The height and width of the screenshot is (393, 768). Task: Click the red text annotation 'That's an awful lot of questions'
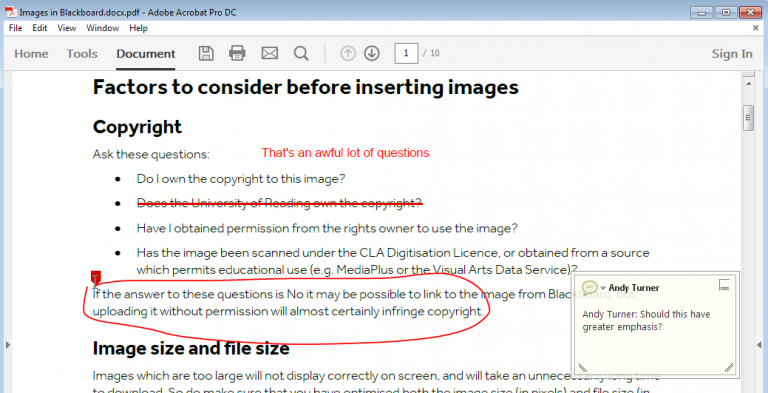tap(345, 153)
